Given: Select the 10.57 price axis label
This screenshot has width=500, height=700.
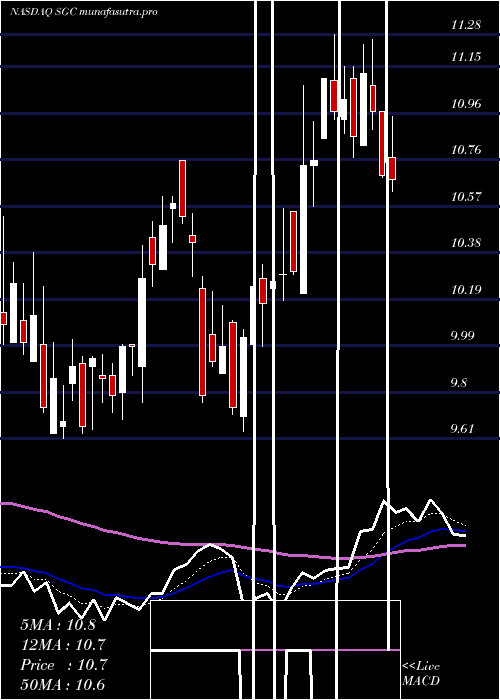Looking at the screenshot, I should (466, 196).
